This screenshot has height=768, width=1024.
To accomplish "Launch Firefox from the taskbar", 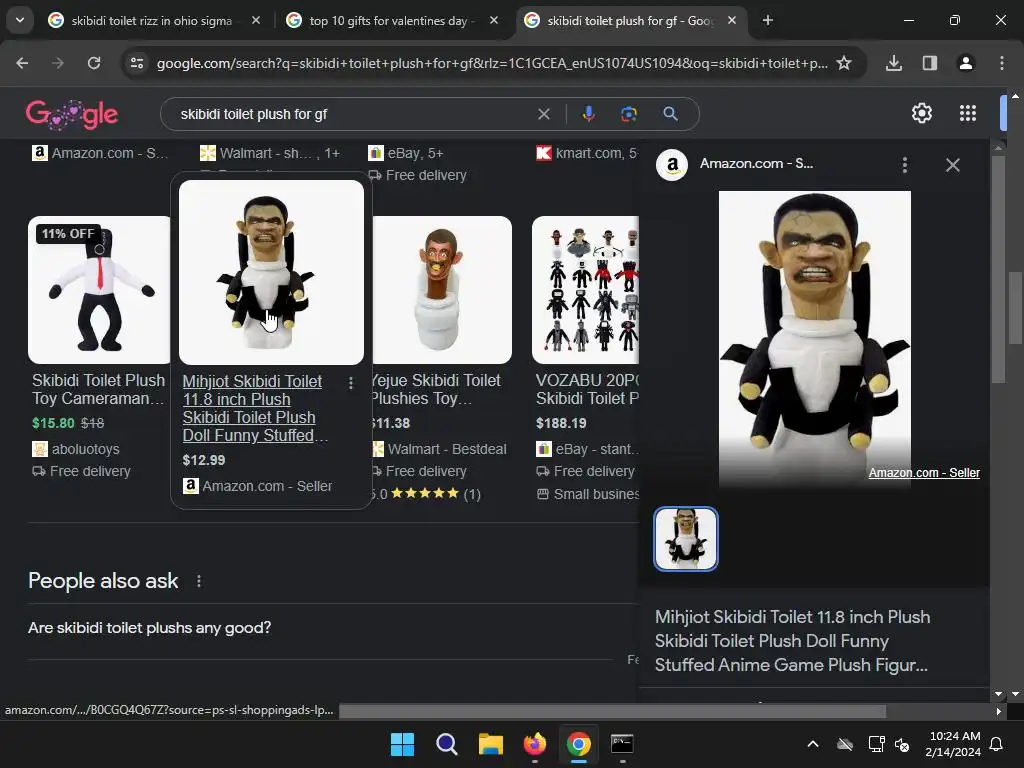I will click(x=535, y=744).
